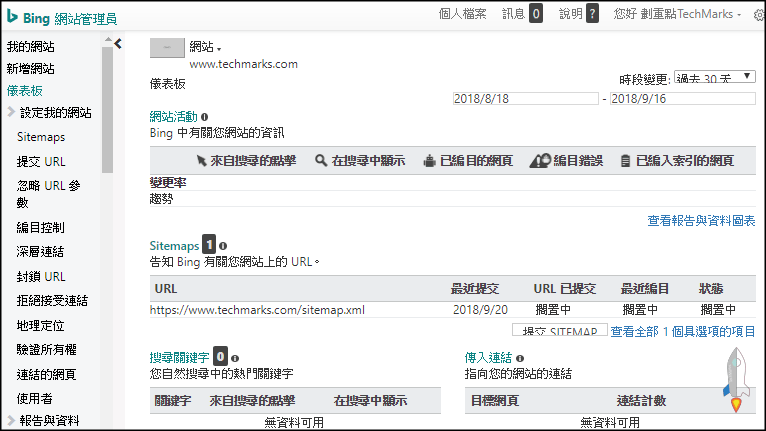Click www.techmarks.com site address
This screenshot has width=766, height=431.
(x=243, y=64)
